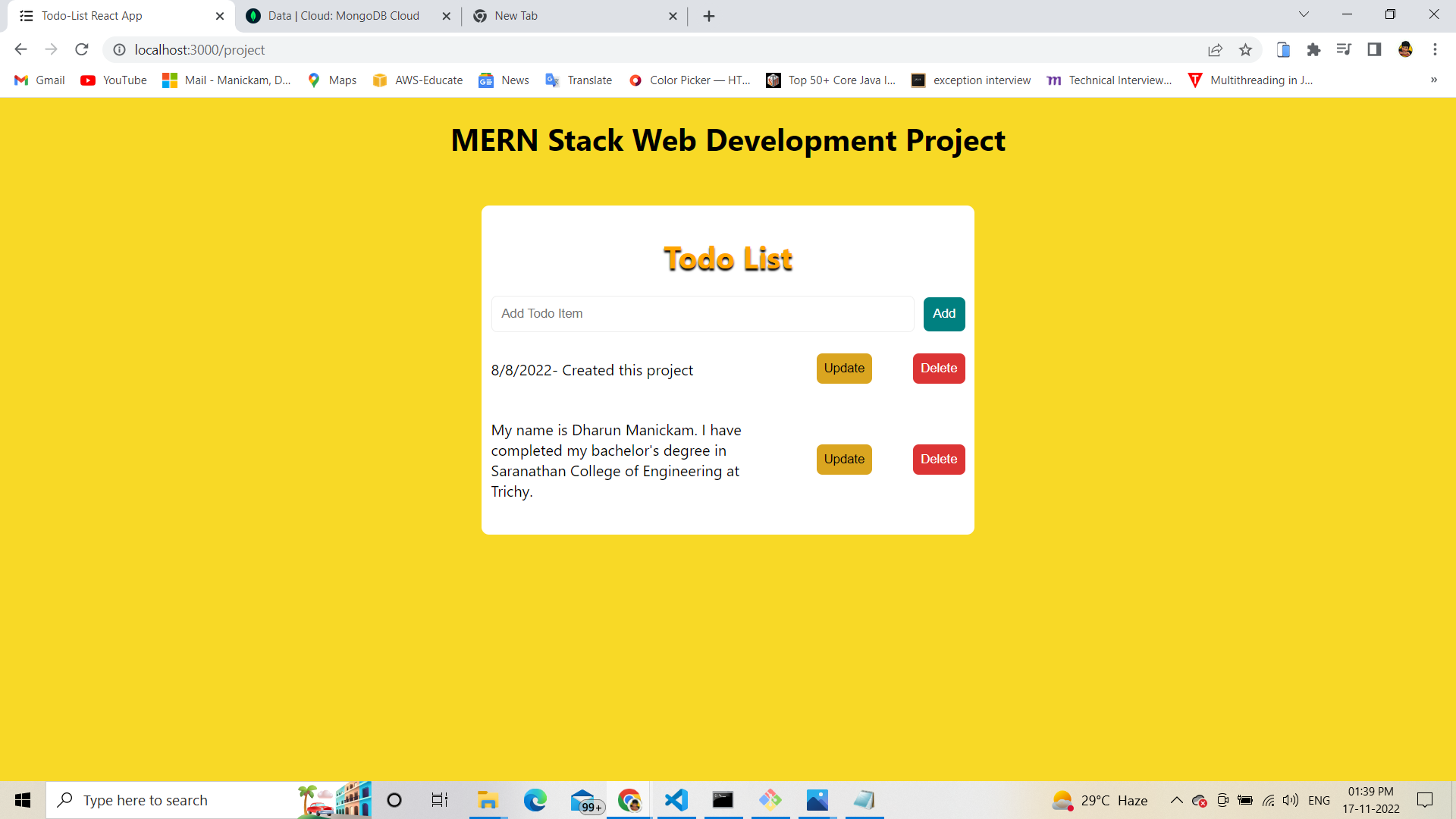
Task: Open the Chrome share icon
Action: (x=1216, y=49)
